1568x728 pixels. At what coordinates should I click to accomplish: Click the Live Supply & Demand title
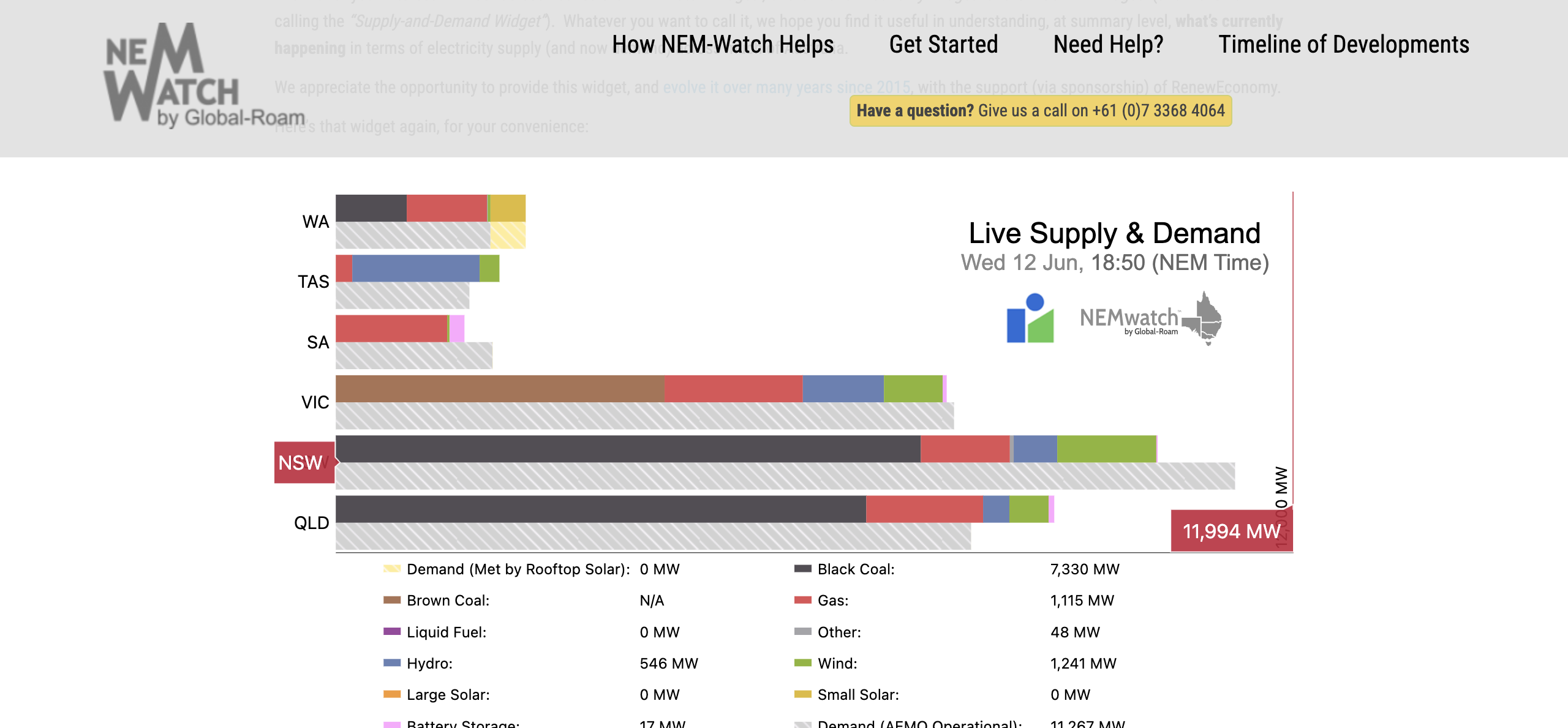point(1115,233)
